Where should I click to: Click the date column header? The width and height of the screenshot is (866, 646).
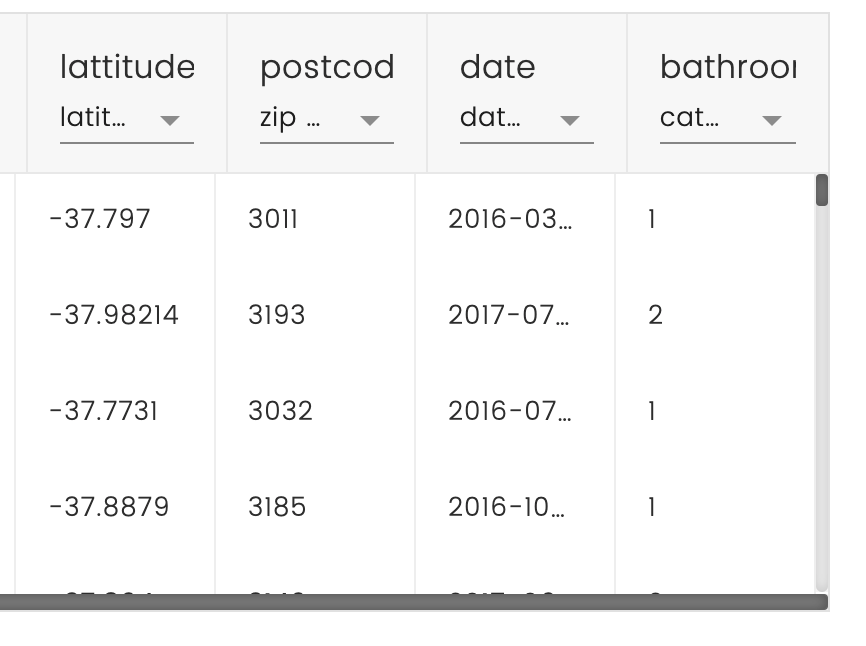(x=497, y=67)
